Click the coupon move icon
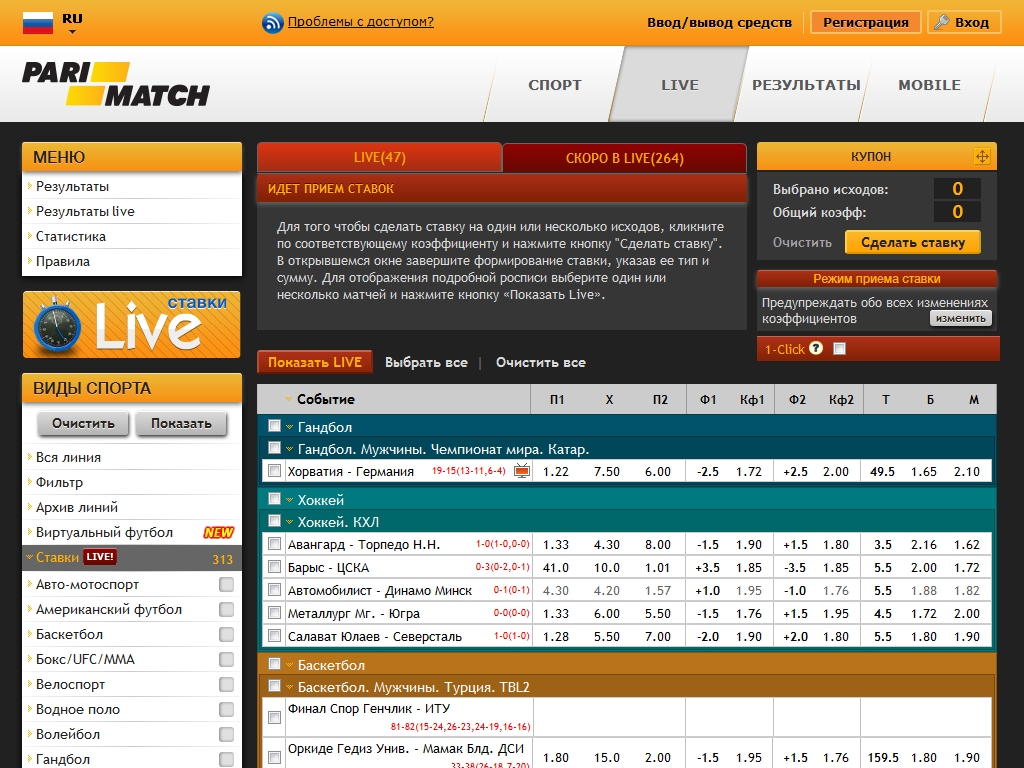Screen dimensions: 1024x768 982,157
